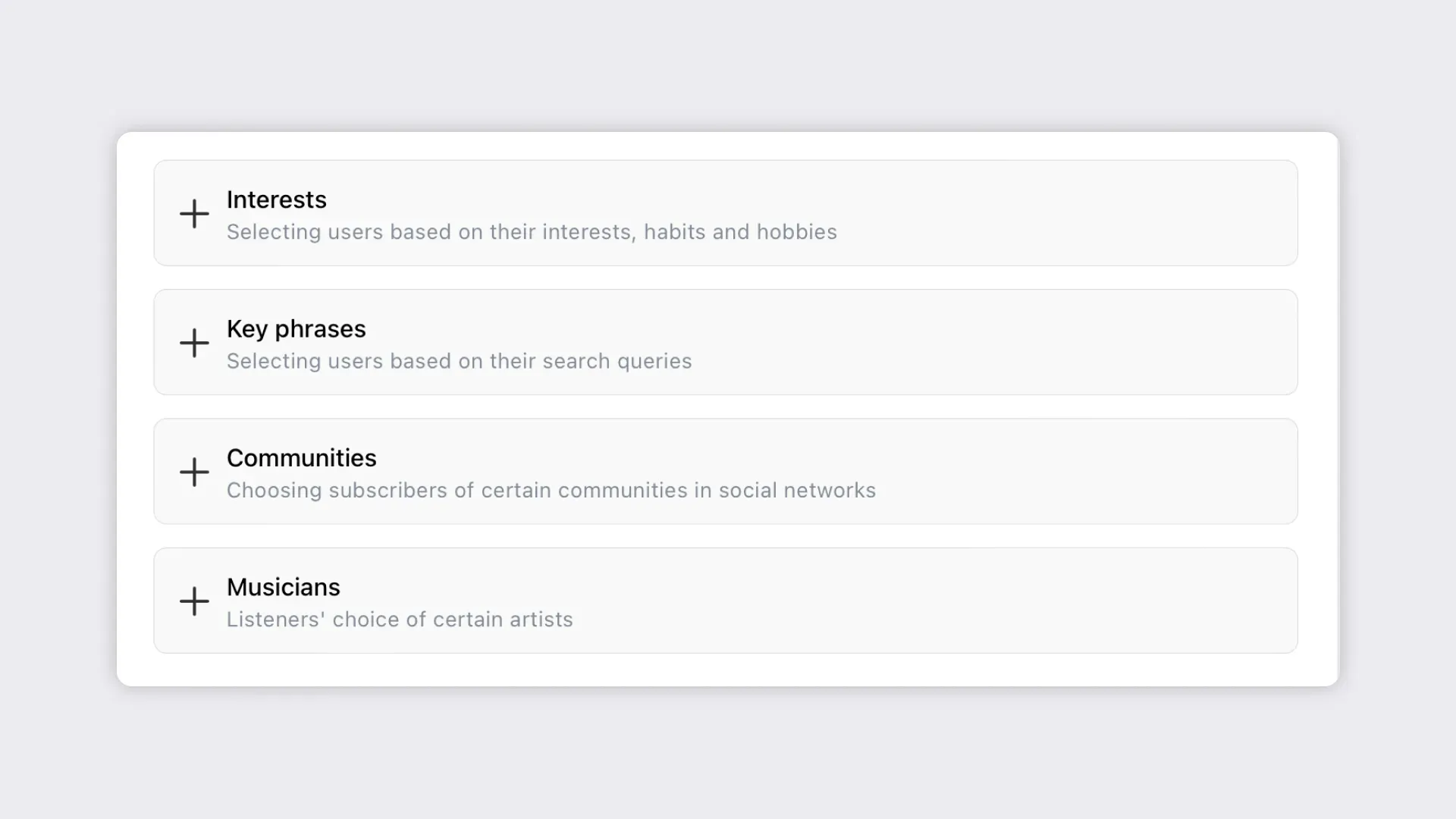Click the interests, habits and hobbies description
Image resolution: width=1456 pixels, height=819 pixels.
tap(532, 232)
